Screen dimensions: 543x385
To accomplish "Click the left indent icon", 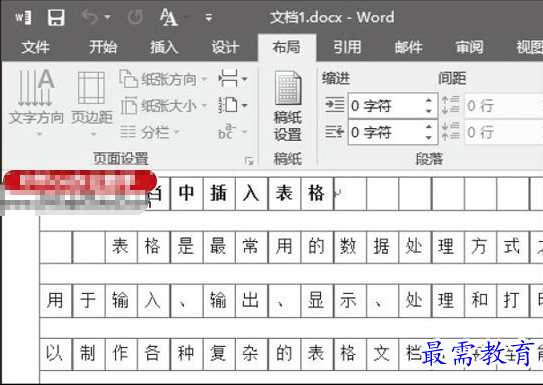I will (x=335, y=105).
